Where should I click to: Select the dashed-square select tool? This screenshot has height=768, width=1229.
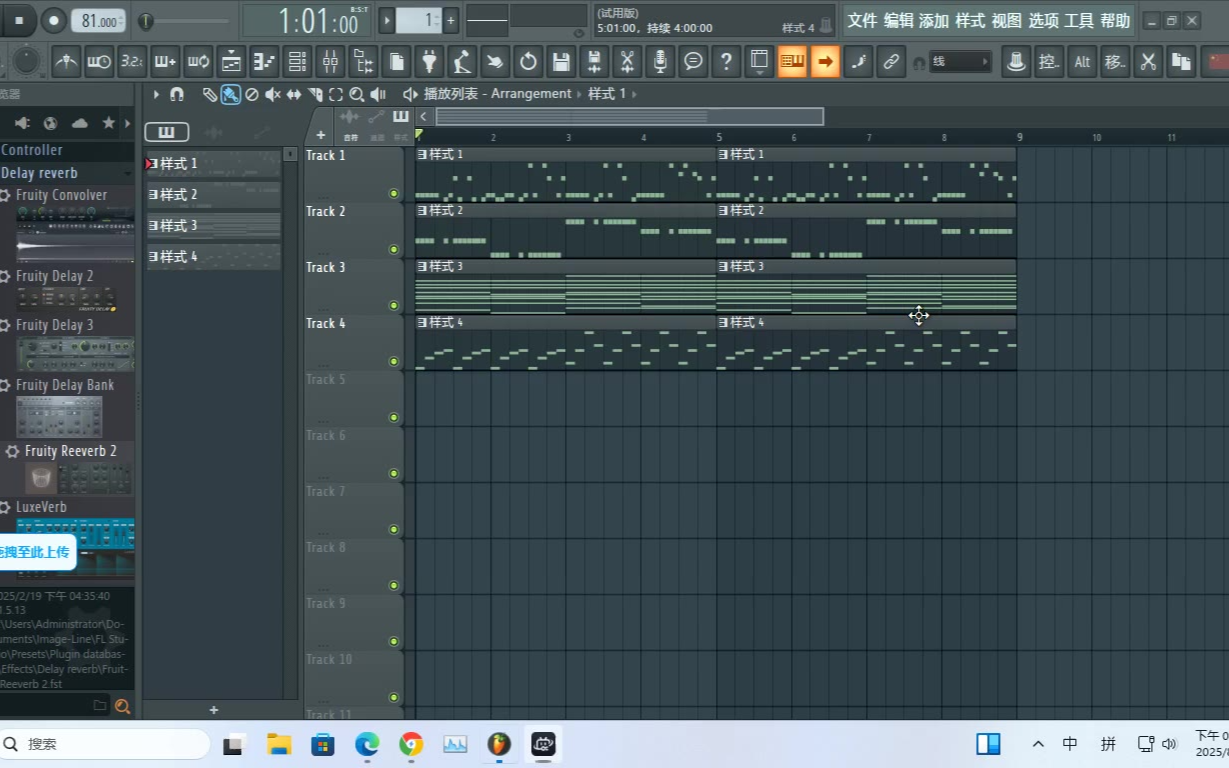[x=336, y=94]
